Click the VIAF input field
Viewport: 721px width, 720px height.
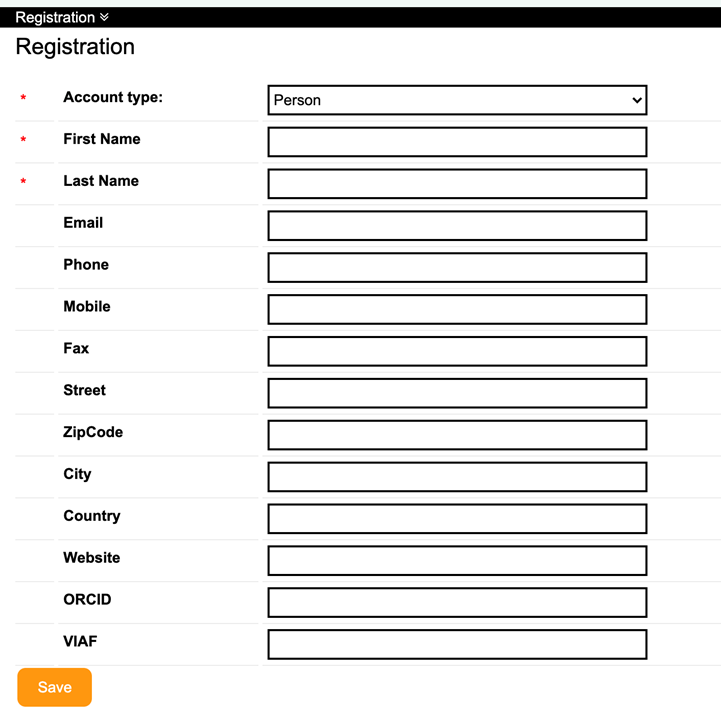pos(457,645)
